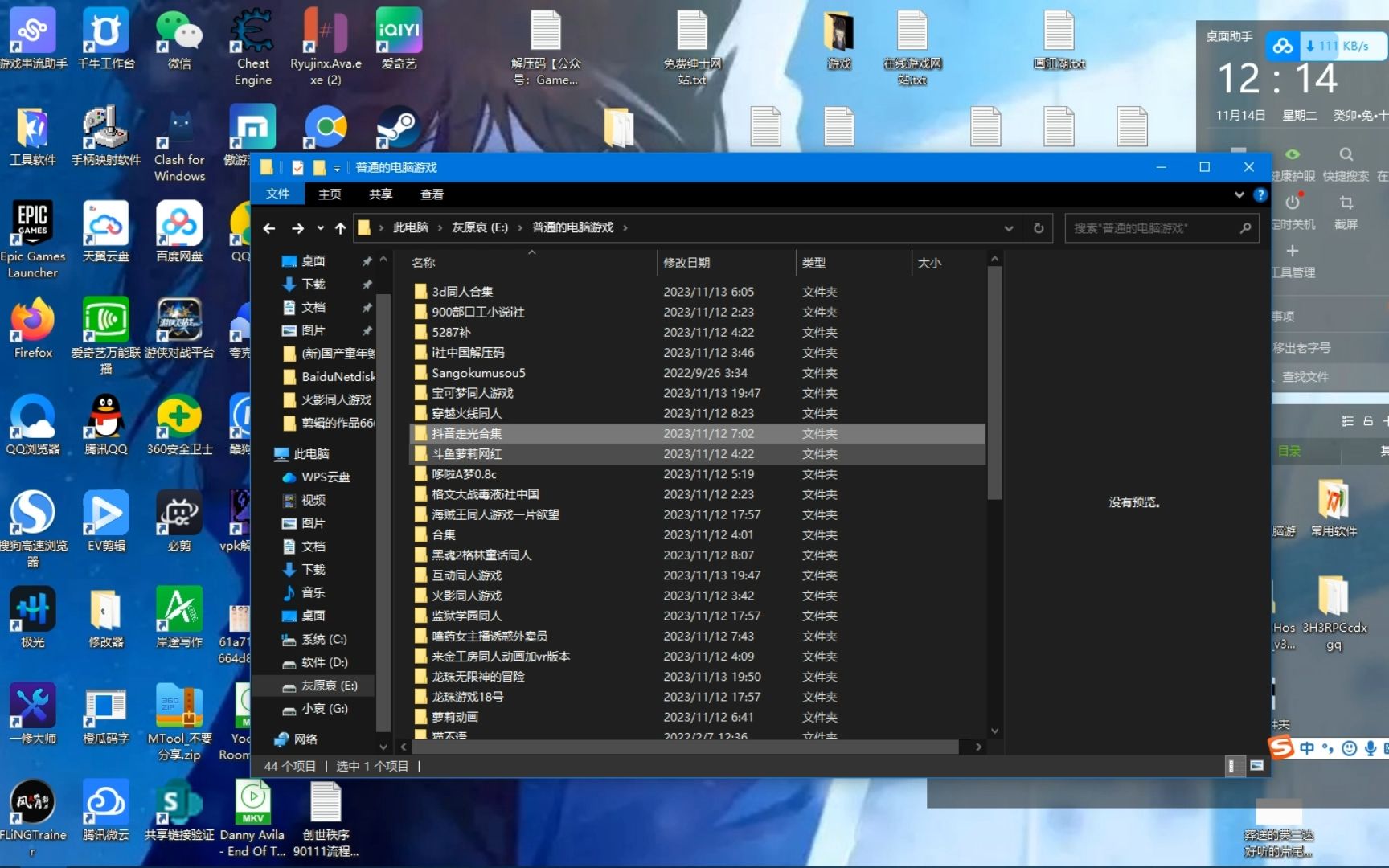Select 软件 (D:) drive in navigation pane
The width and height of the screenshot is (1389, 868).
click(315, 662)
